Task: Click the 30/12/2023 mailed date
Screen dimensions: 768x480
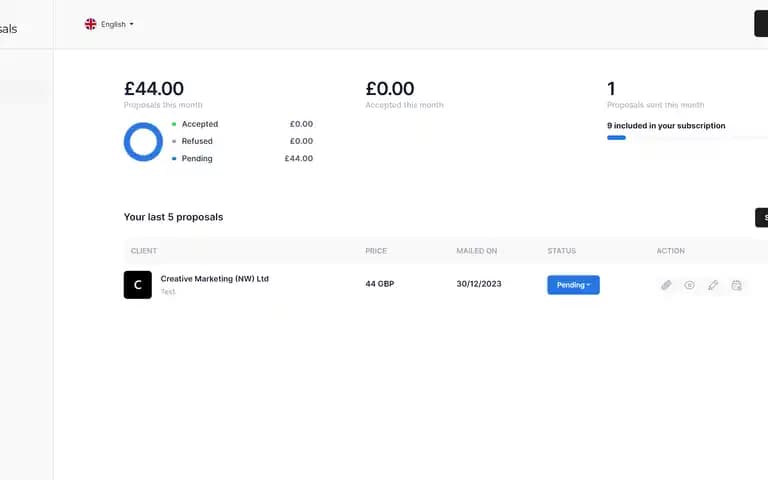Action: pos(479,284)
